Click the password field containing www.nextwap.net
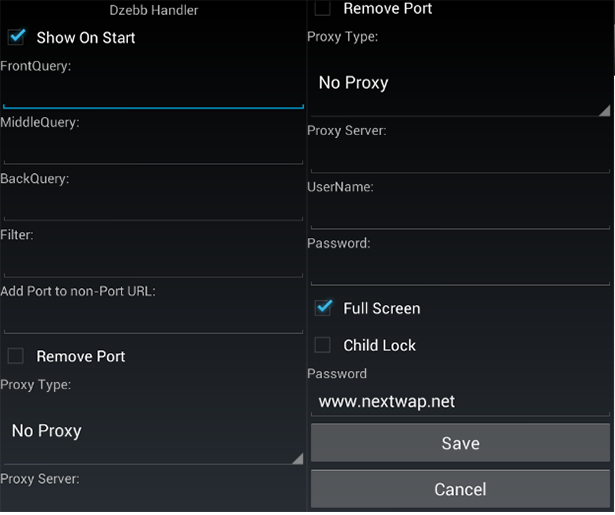Screen dimensions: 615x515 pos(460,401)
